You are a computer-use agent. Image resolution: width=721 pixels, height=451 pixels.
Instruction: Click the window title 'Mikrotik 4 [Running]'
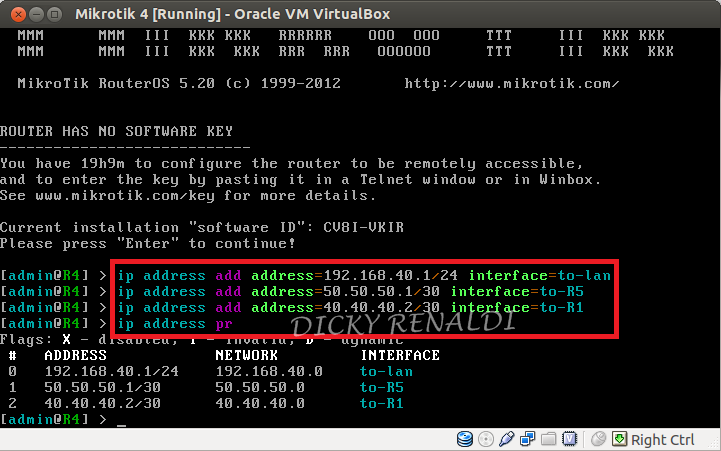point(149,14)
